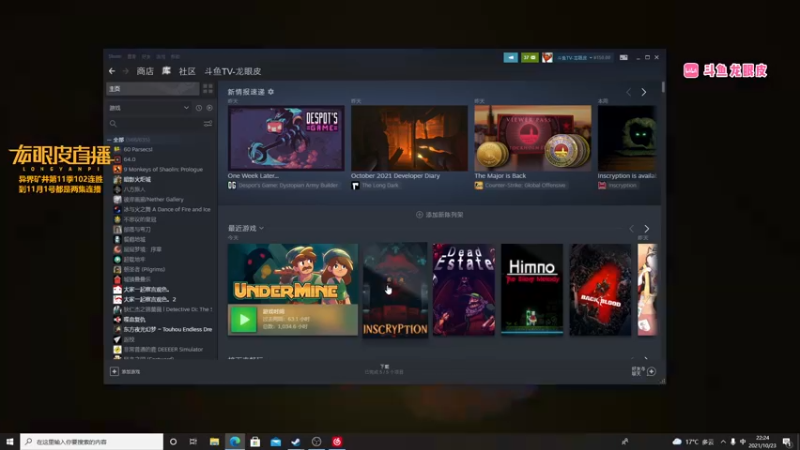Image resolution: width=800 pixels, height=450 pixels.
Task: Go forward with the right arrow in Steam
Action: [x=126, y=71]
